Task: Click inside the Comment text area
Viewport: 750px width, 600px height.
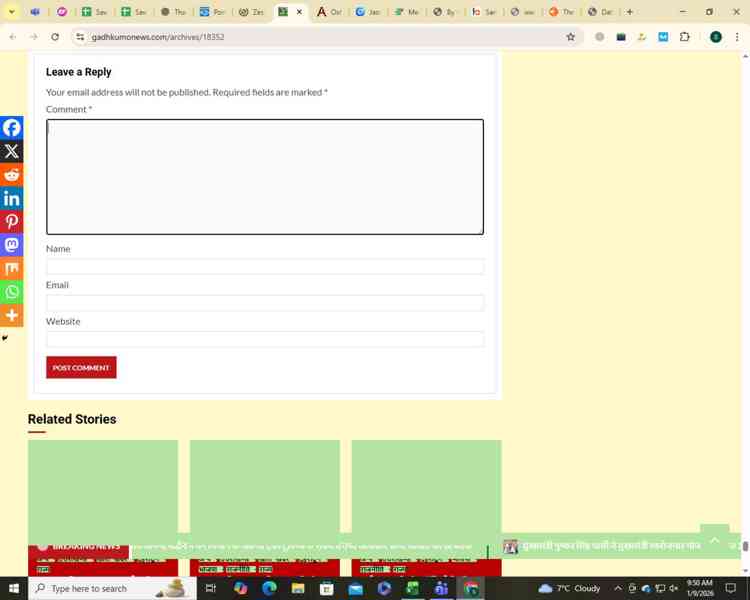Action: tap(264, 177)
